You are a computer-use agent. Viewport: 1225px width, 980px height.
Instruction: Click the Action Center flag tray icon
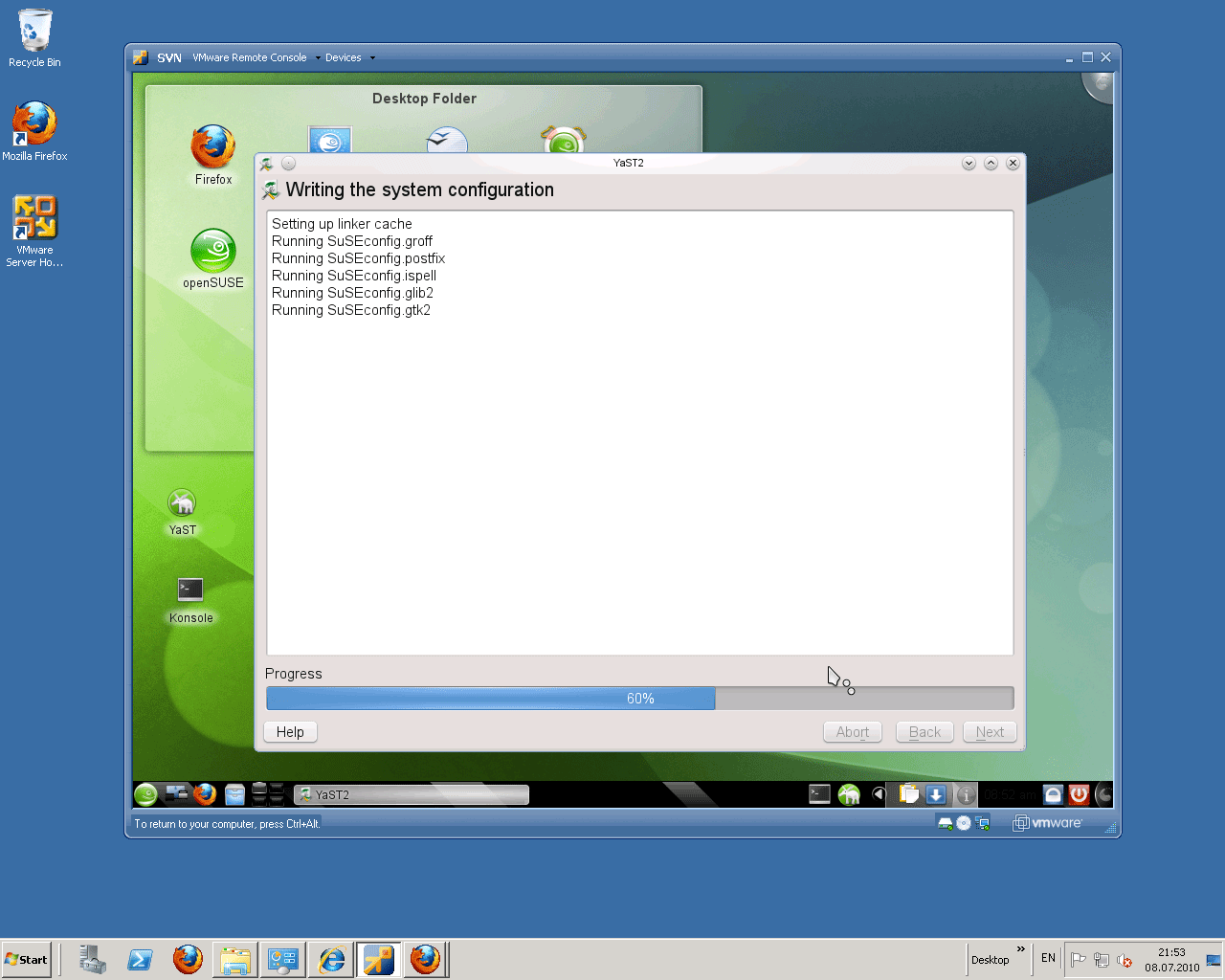point(1079,960)
